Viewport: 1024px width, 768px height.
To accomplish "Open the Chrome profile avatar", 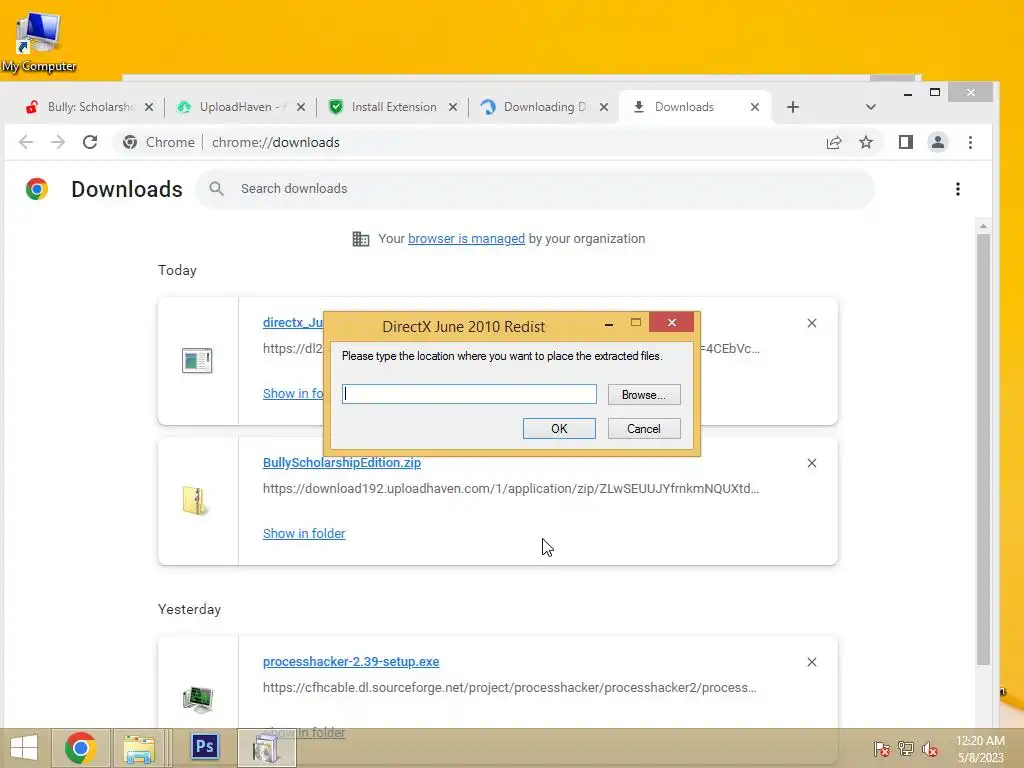I will (938, 142).
